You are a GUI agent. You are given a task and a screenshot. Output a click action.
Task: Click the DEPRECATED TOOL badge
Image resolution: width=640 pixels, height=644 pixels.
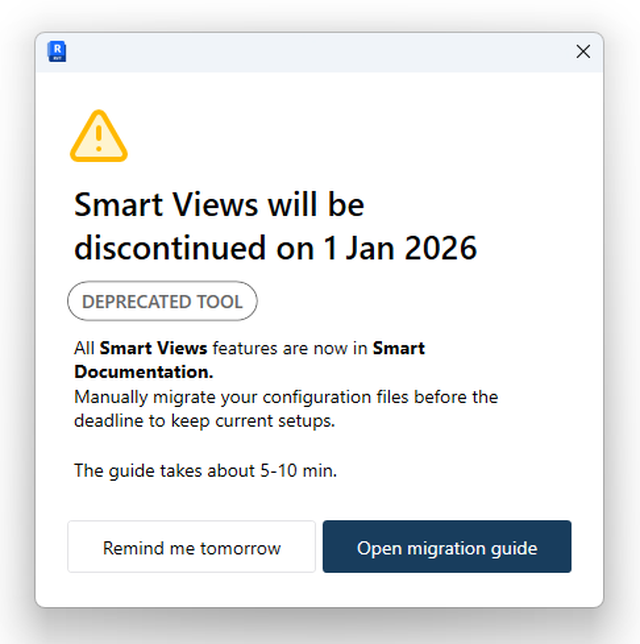coord(162,301)
